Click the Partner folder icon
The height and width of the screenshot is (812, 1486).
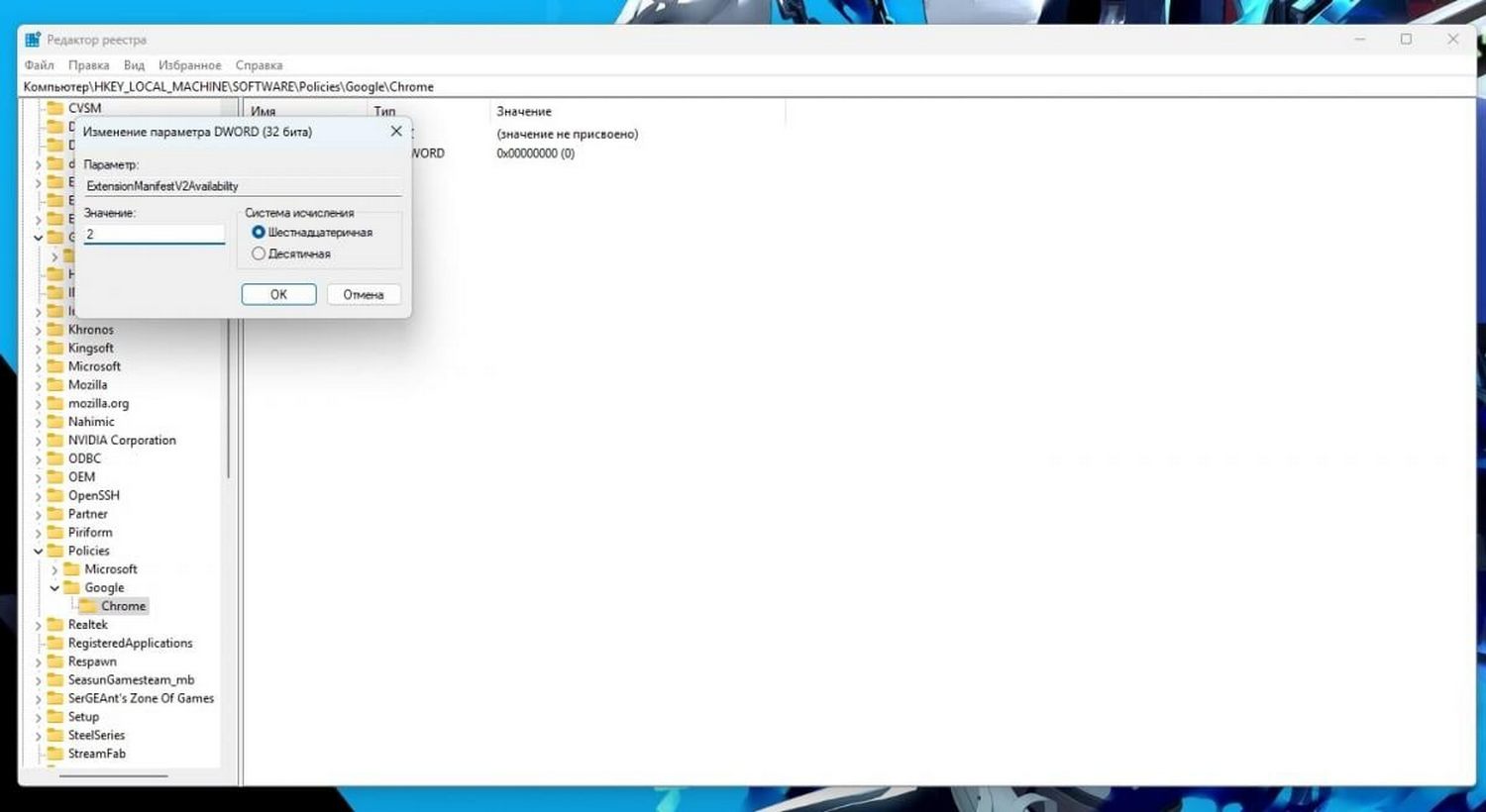tap(55, 514)
